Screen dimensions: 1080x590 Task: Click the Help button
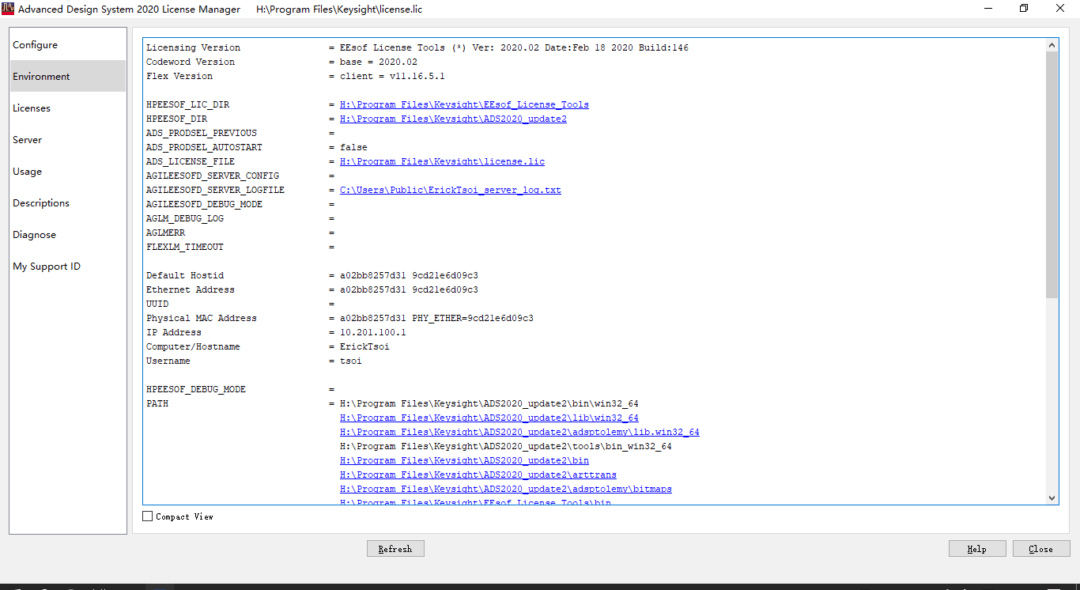(977, 549)
